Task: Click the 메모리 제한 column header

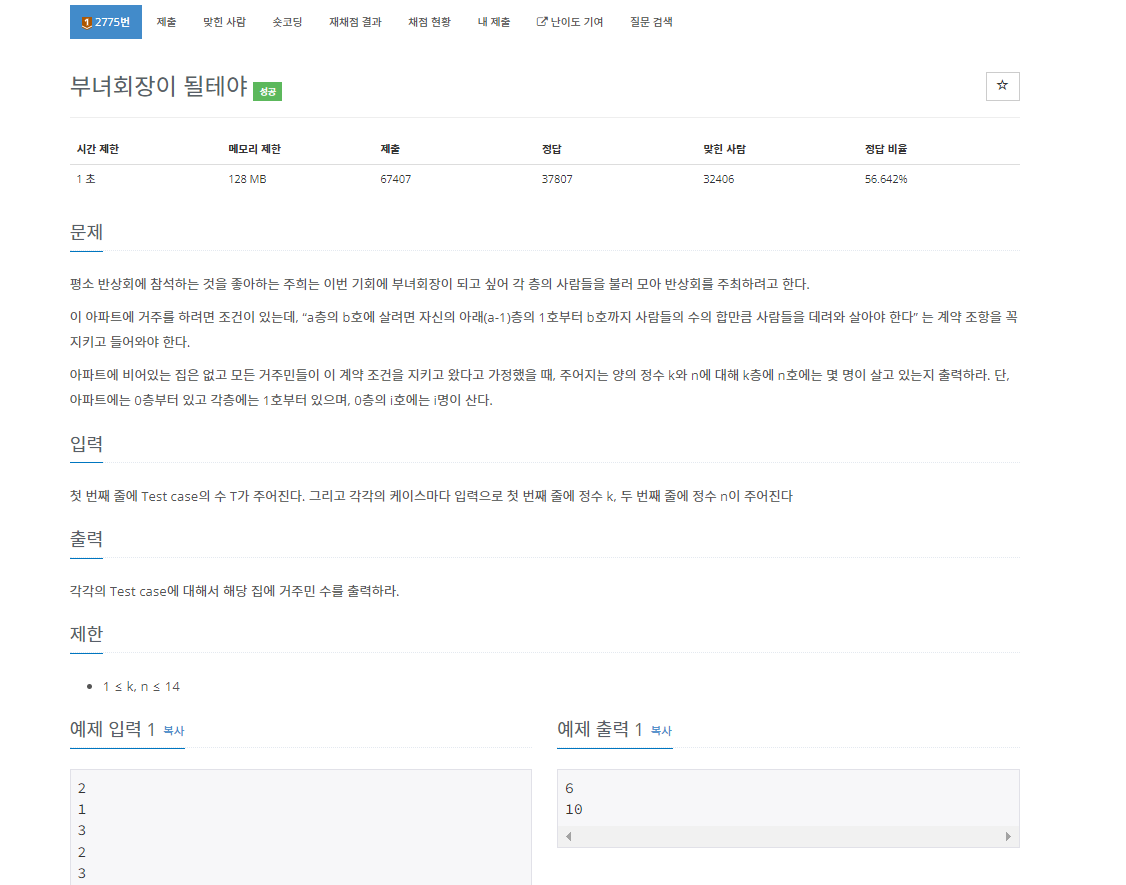Action: point(254,149)
